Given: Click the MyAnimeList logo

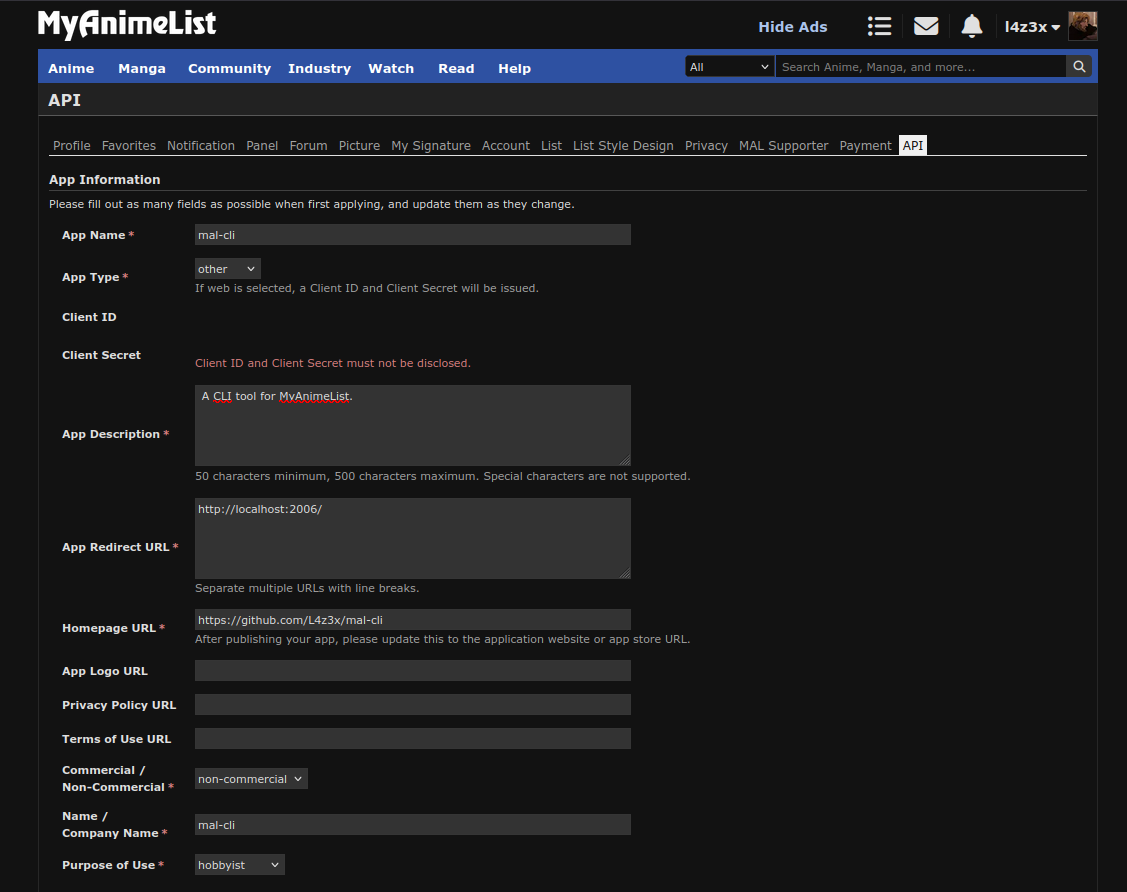Looking at the screenshot, I should [x=126, y=24].
